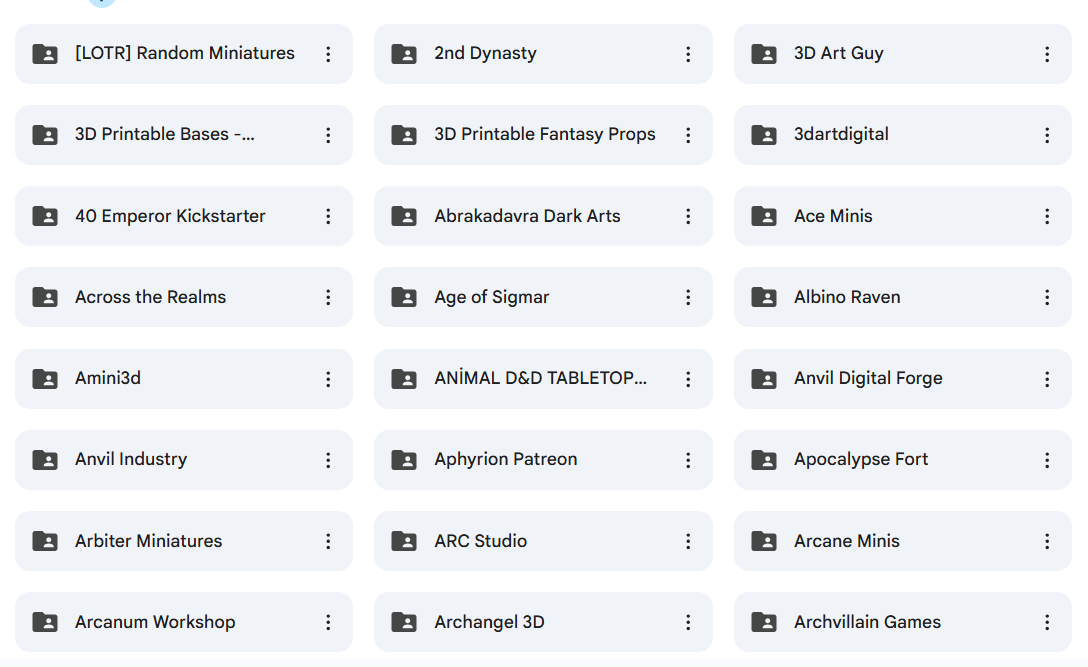Select Arbiter Miniatures folder name
1088x667 pixels.
[148, 541]
